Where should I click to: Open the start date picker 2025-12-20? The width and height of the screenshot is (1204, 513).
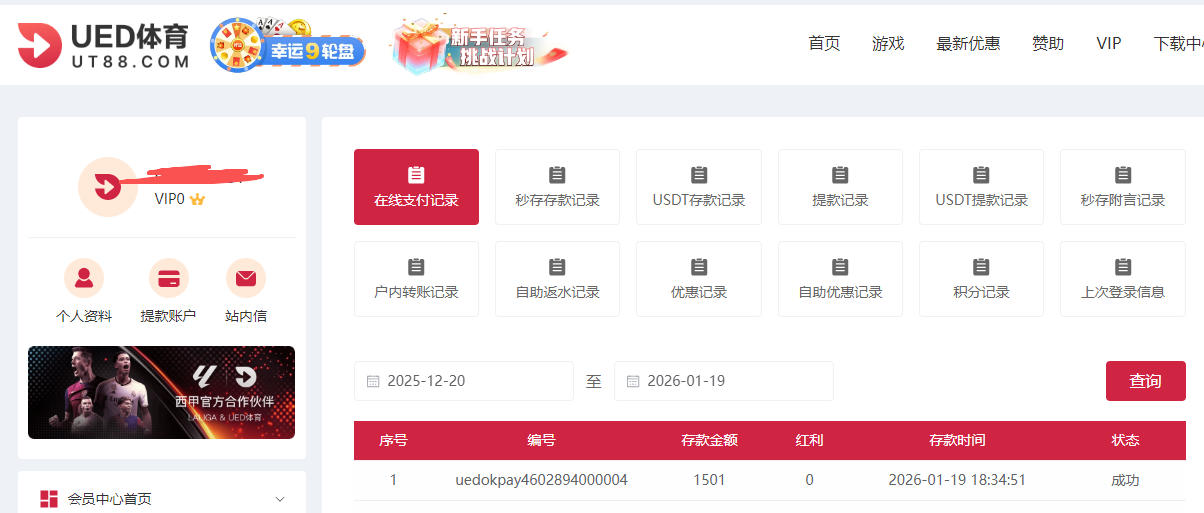point(463,381)
